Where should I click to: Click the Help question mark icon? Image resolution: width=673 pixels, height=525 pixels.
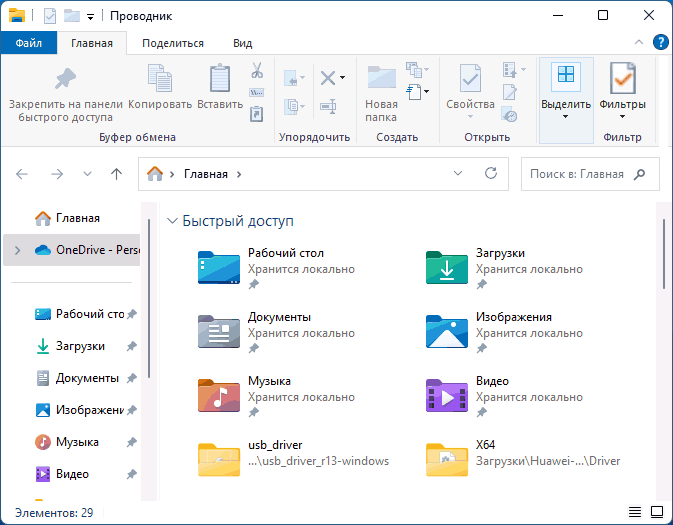pos(661,42)
